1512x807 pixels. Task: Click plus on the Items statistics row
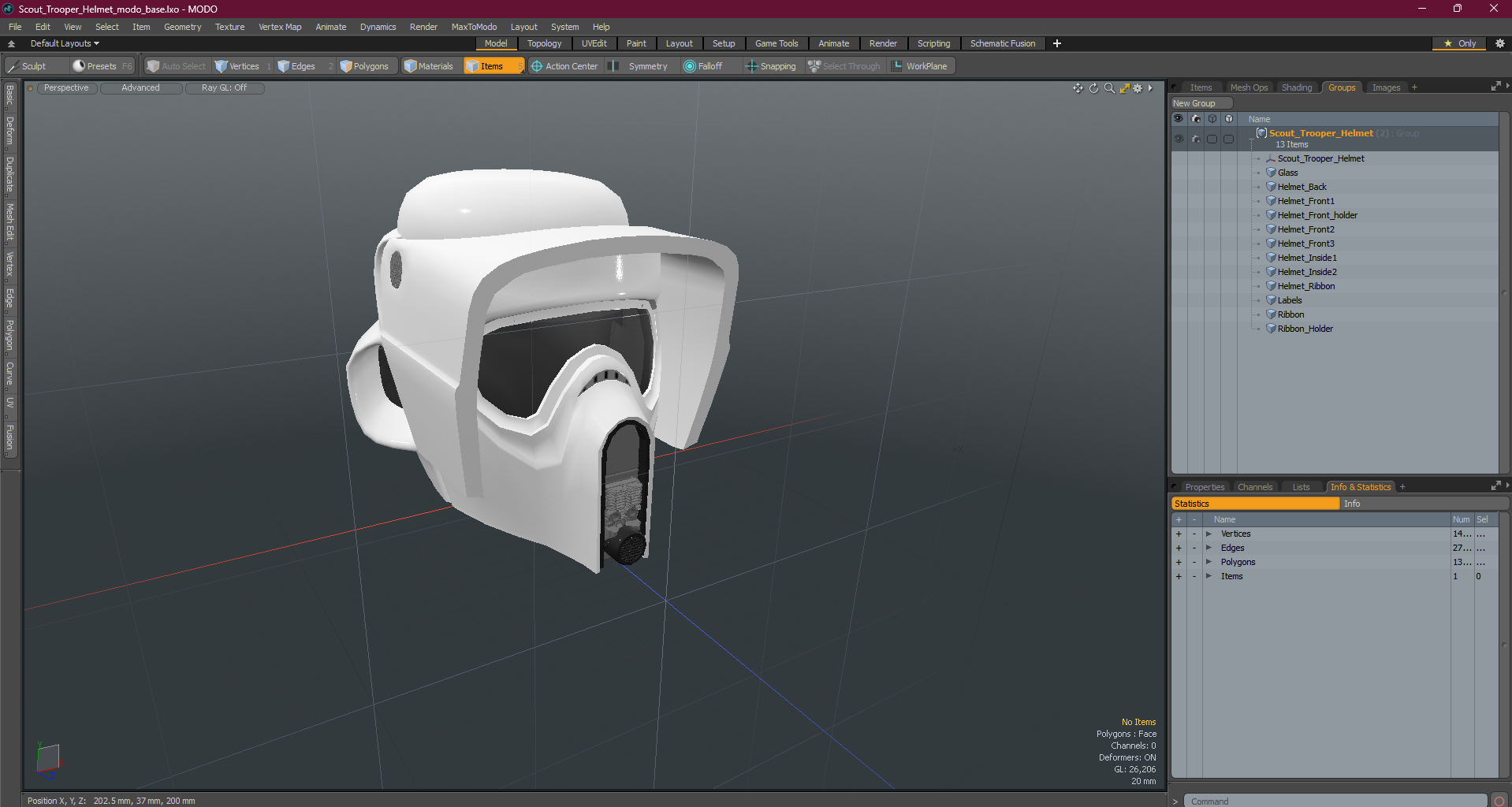(1179, 577)
